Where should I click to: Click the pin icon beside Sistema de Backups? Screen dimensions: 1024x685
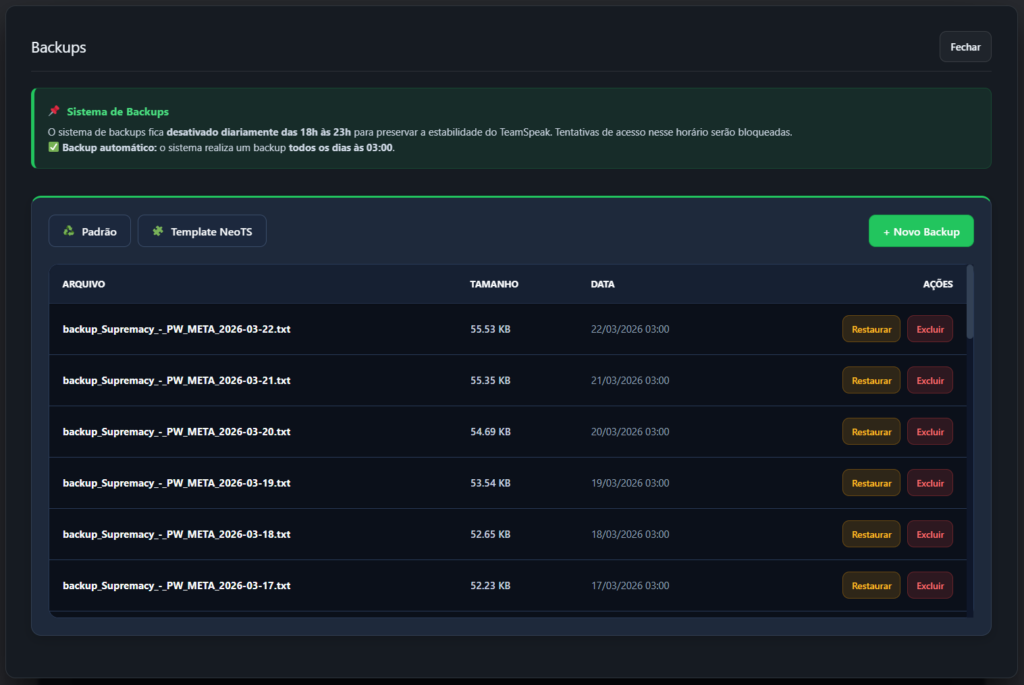tap(55, 111)
